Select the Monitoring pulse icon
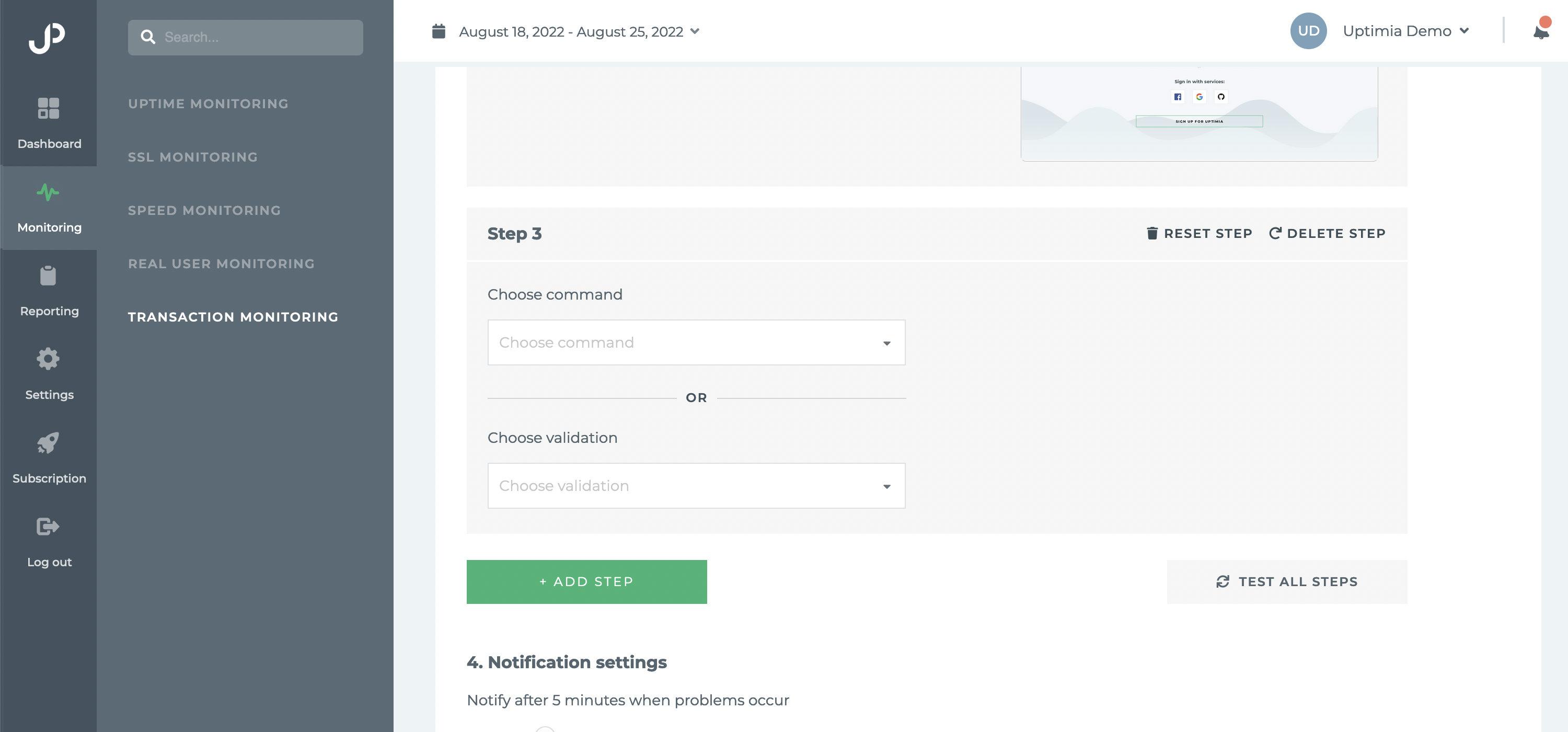The width and height of the screenshot is (1568, 732). click(48, 192)
